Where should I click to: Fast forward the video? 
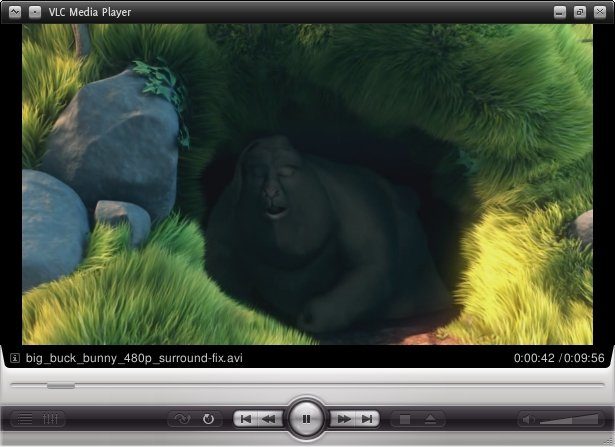coord(343,419)
